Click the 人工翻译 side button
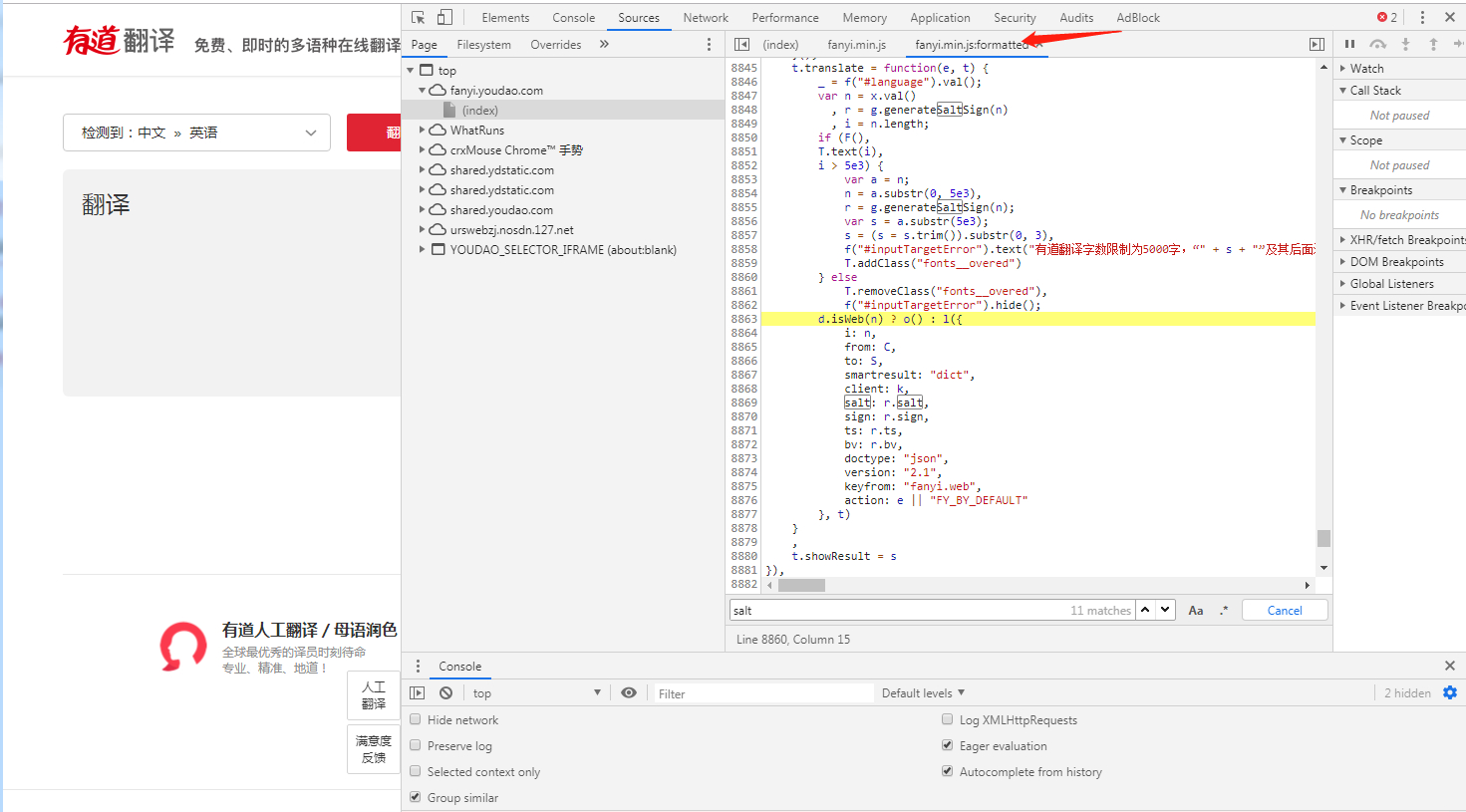Viewport: 1466px width, 812px height. click(374, 695)
